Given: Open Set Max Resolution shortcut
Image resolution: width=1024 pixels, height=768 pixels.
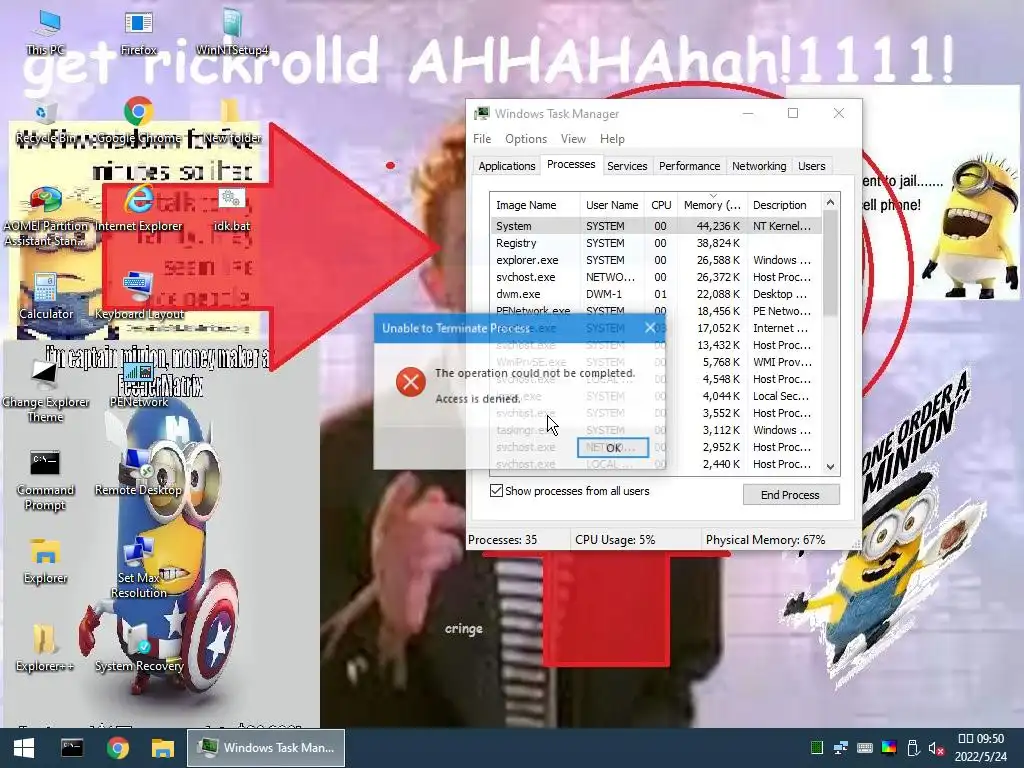Looking at the screenshot, I should 138,568.
